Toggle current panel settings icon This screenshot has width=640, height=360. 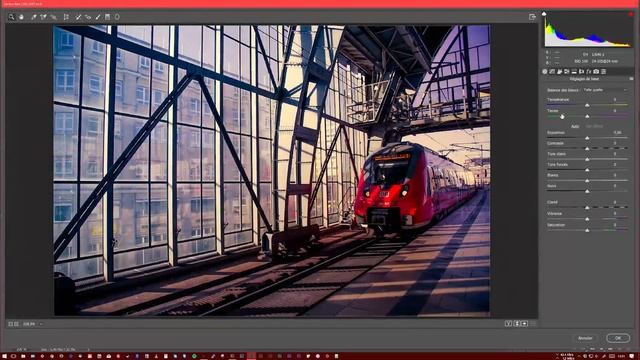point(533,324)
